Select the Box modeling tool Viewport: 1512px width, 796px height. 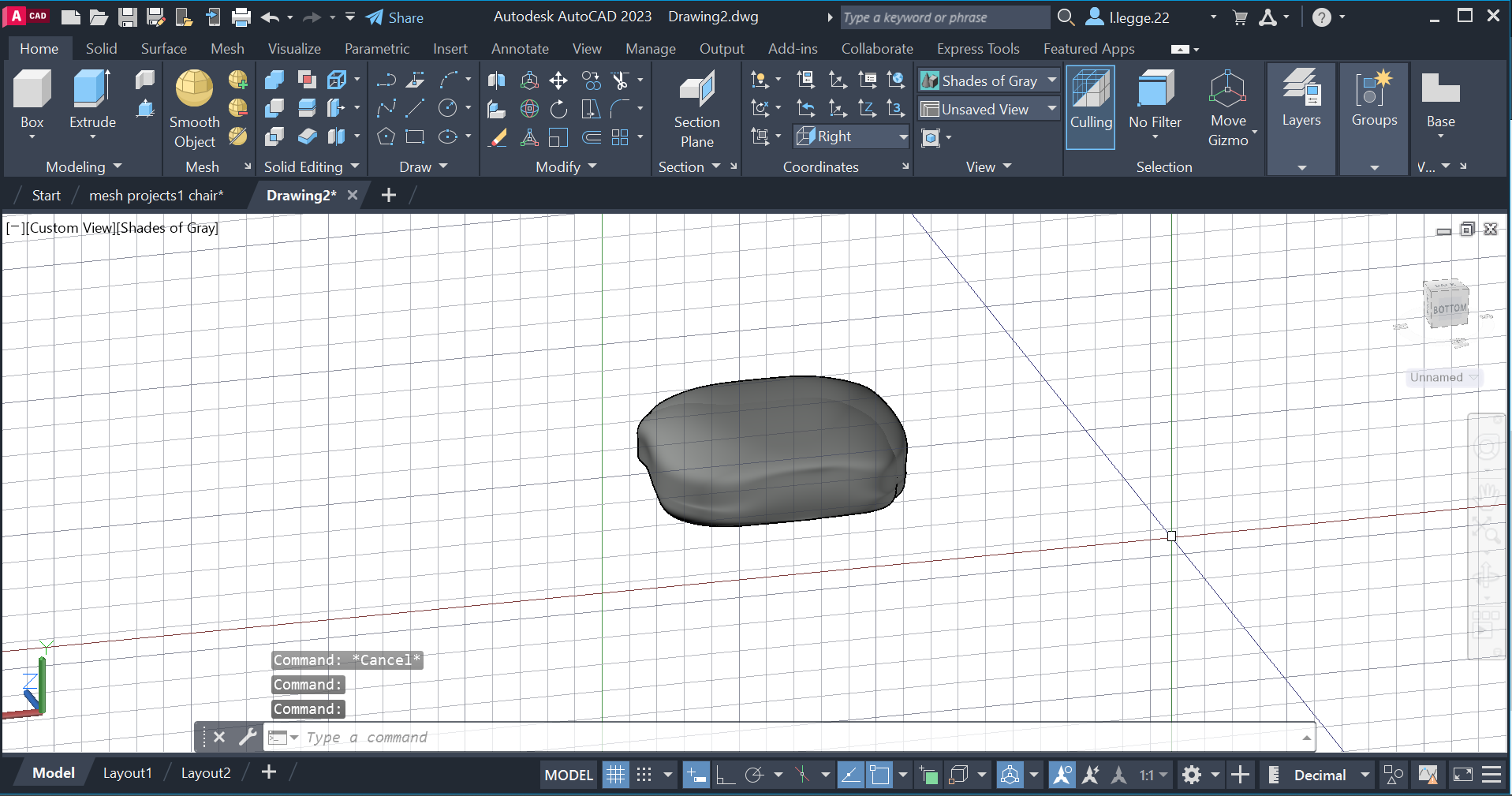[x=32, y=99]
